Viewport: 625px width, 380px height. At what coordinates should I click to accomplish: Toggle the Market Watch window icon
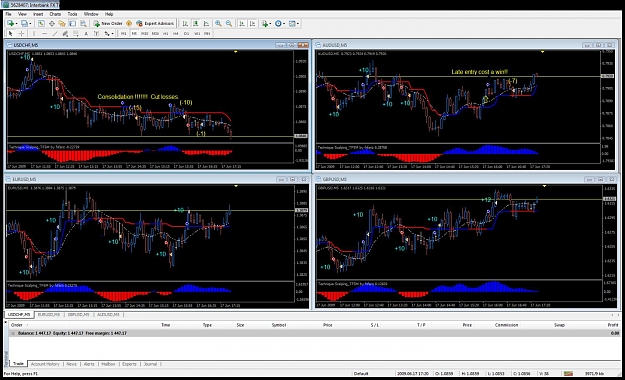[x=41, y=24]
